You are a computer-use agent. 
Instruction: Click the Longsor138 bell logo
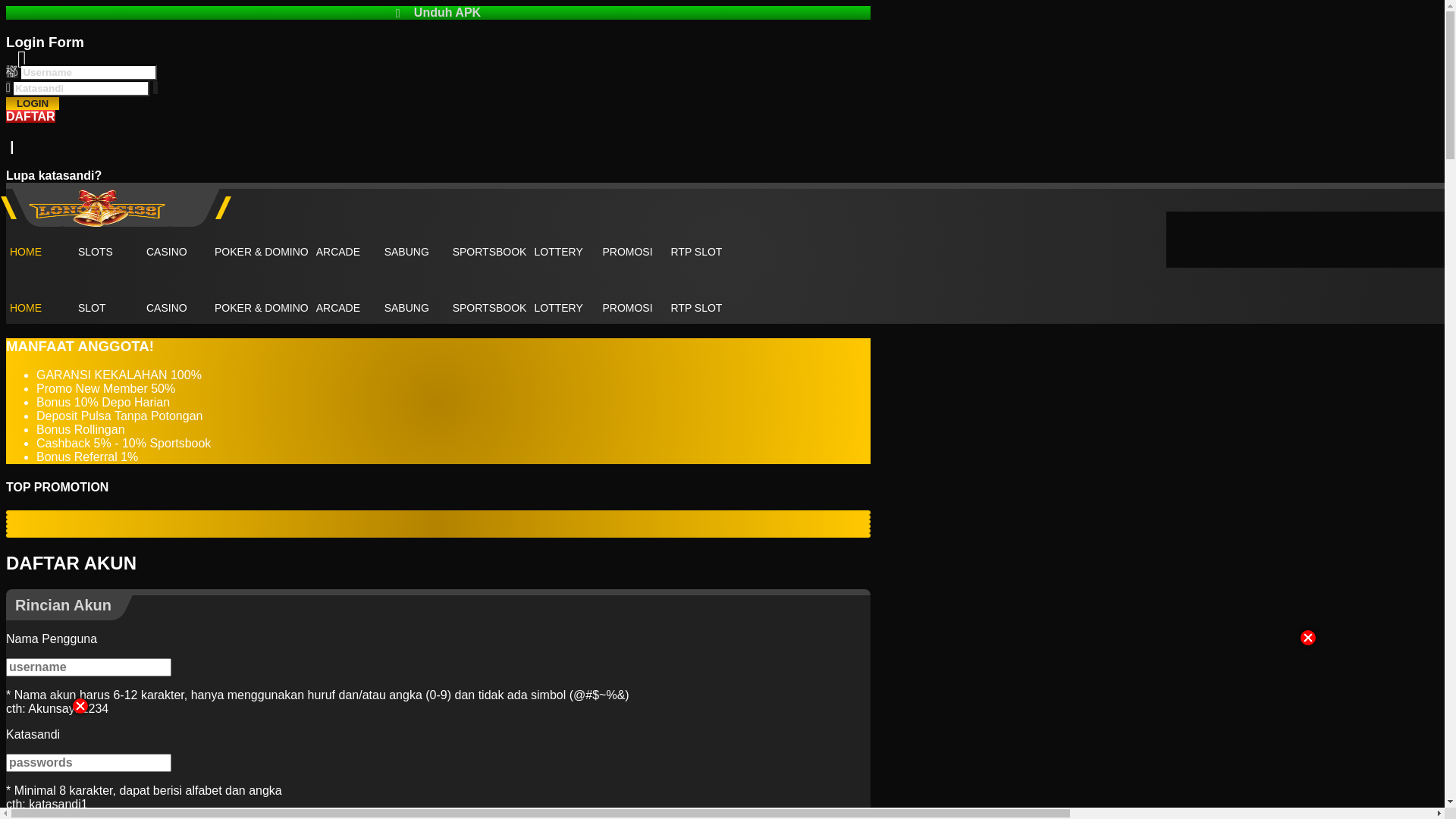97,208
